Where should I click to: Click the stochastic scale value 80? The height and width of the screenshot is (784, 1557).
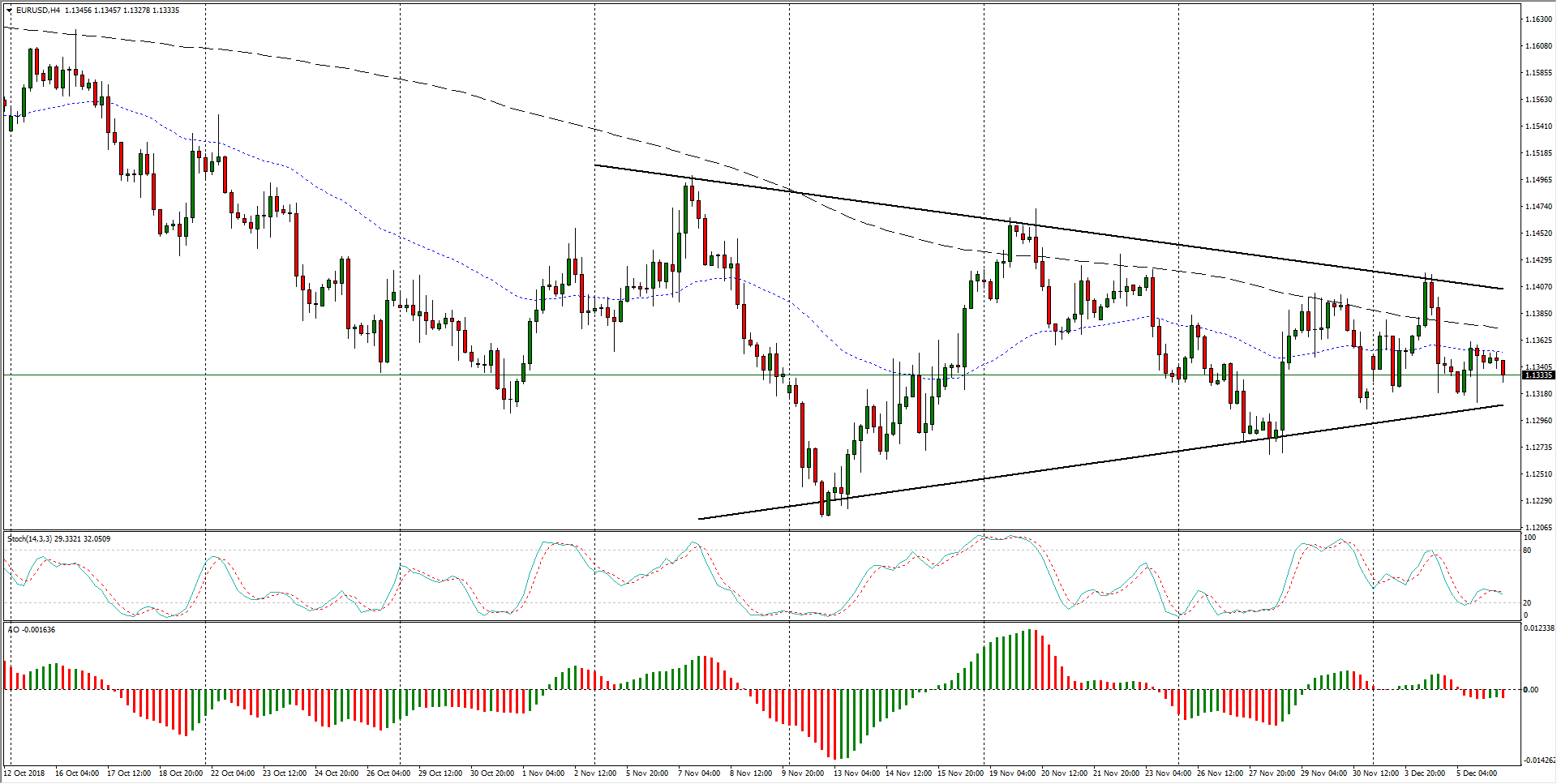1528,551
